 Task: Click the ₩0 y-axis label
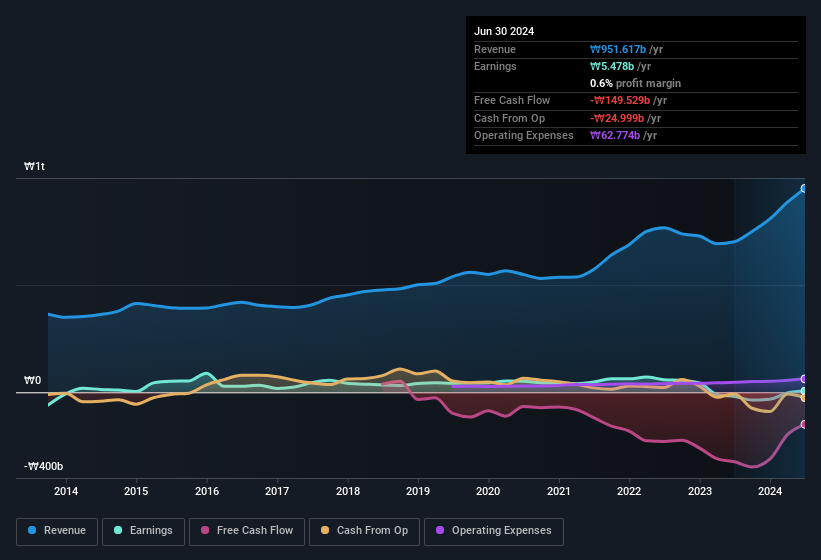(x=32, y=380)
